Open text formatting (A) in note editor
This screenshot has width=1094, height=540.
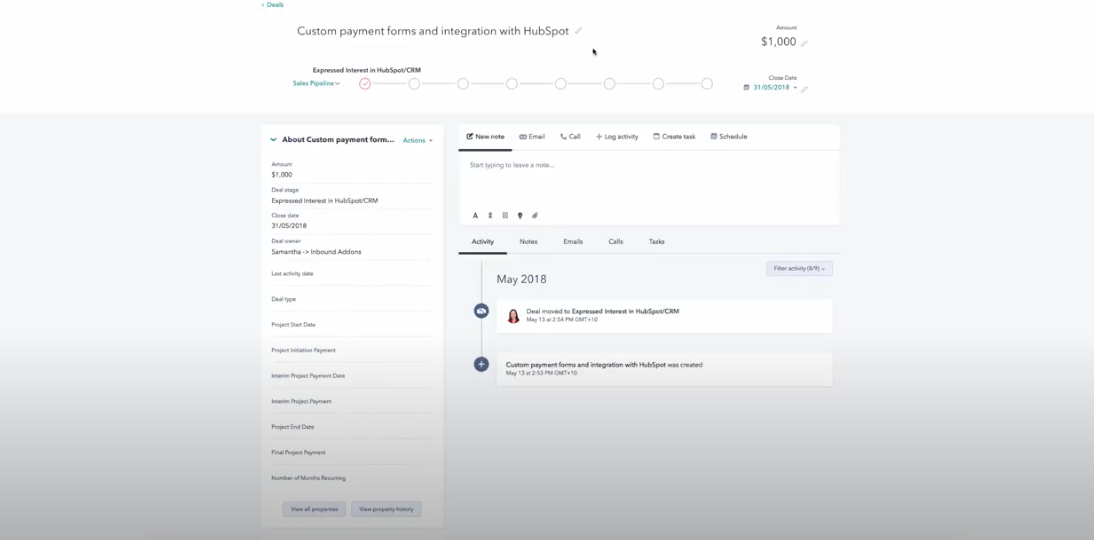pos(475,216)
